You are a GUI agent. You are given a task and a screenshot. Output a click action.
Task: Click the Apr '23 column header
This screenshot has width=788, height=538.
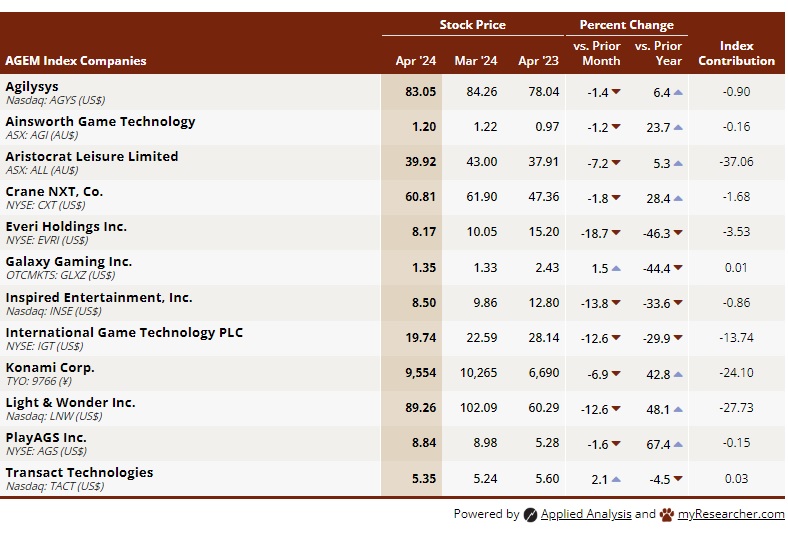(538, 61)
